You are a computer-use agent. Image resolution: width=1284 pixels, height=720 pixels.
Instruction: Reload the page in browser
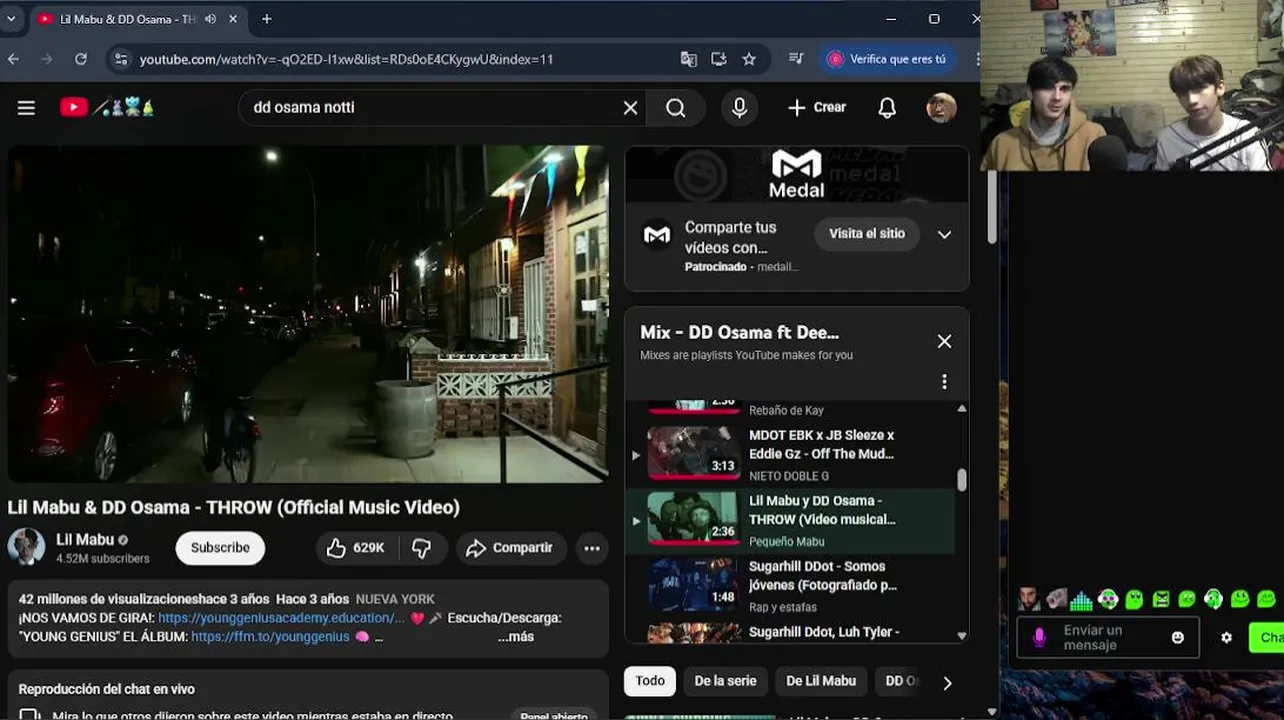[81, 59]
